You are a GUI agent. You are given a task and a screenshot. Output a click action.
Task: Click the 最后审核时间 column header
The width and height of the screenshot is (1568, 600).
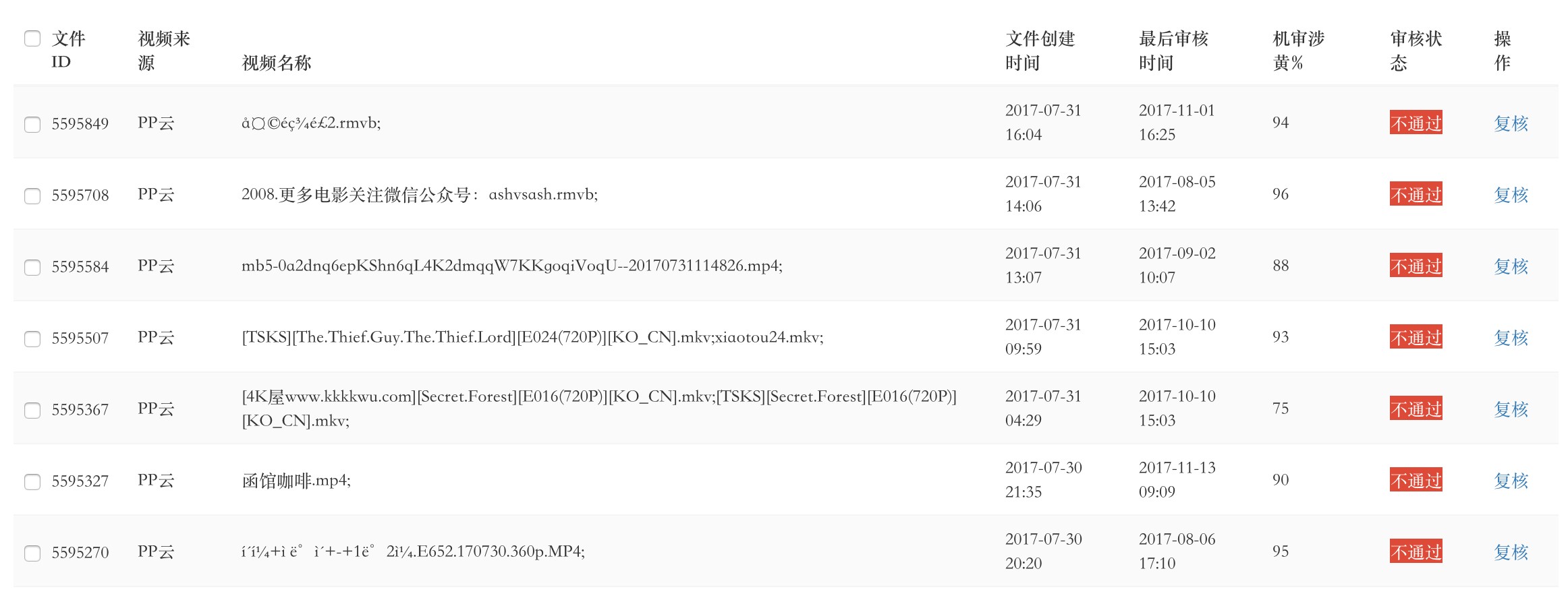1173,51
